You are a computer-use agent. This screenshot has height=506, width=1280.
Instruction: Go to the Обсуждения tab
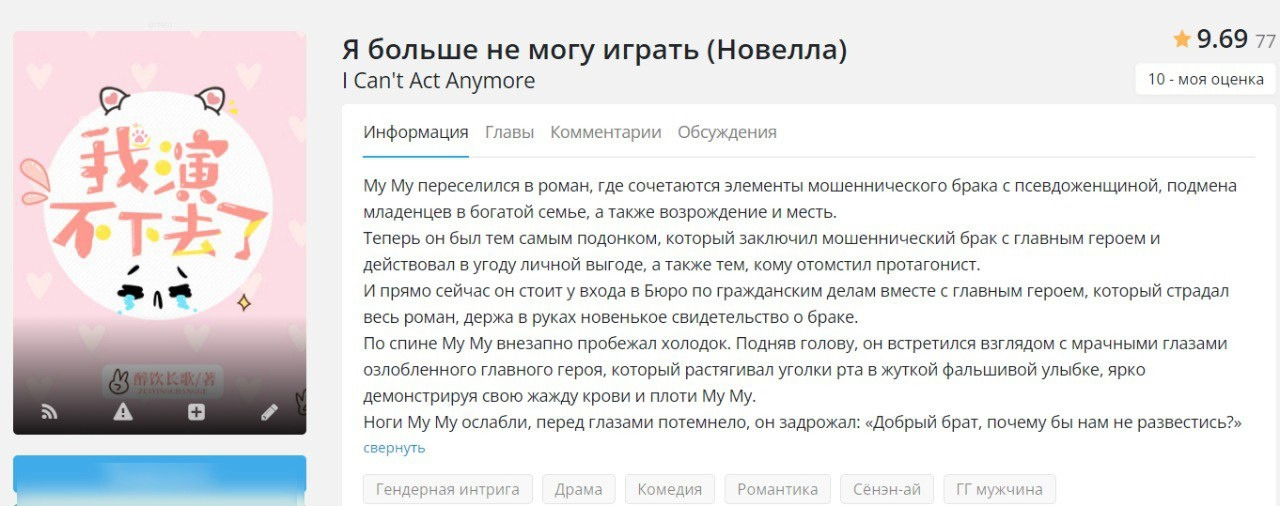[727, 132]
